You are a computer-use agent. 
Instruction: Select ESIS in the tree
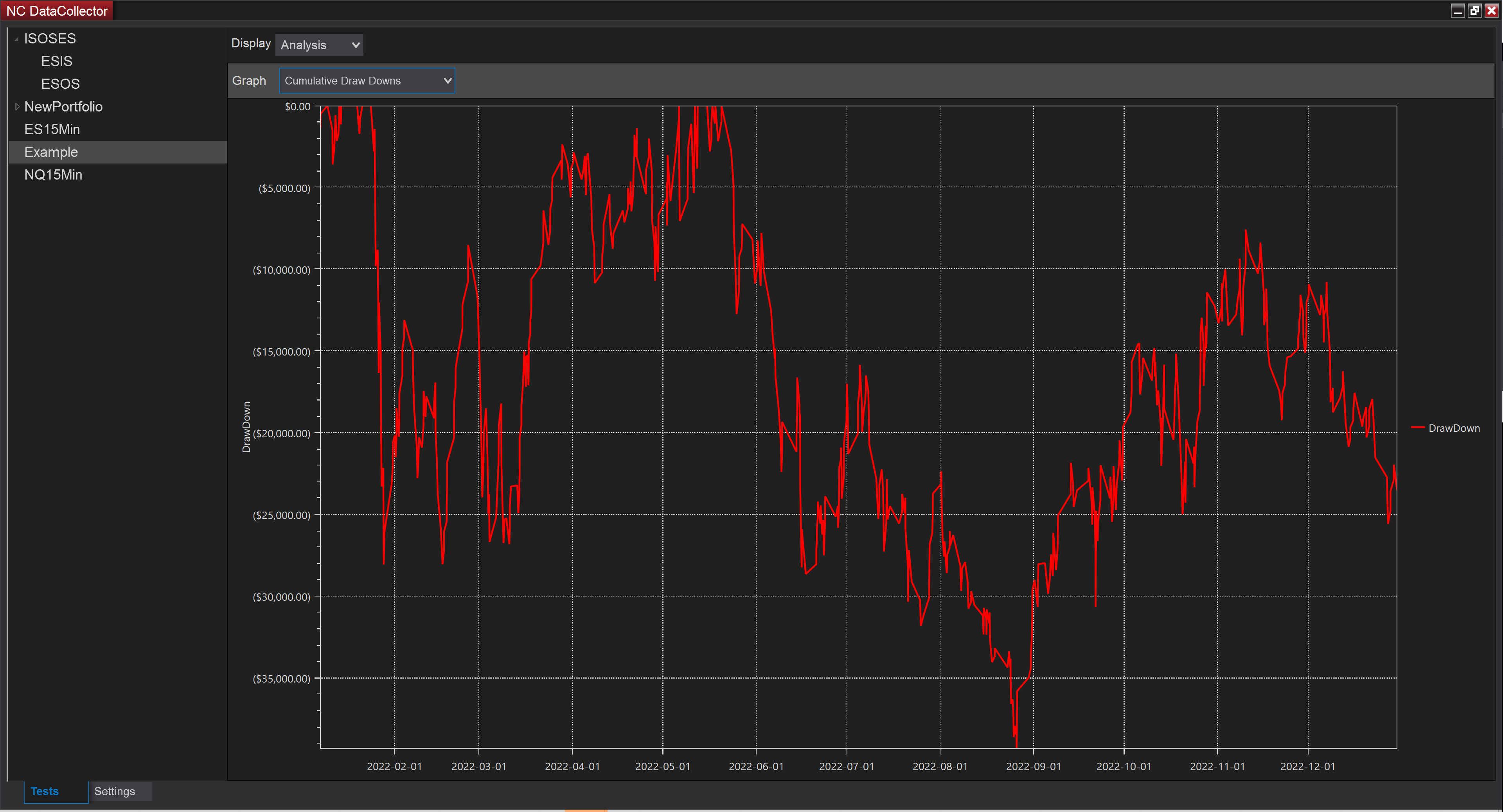tap(57, 61)
